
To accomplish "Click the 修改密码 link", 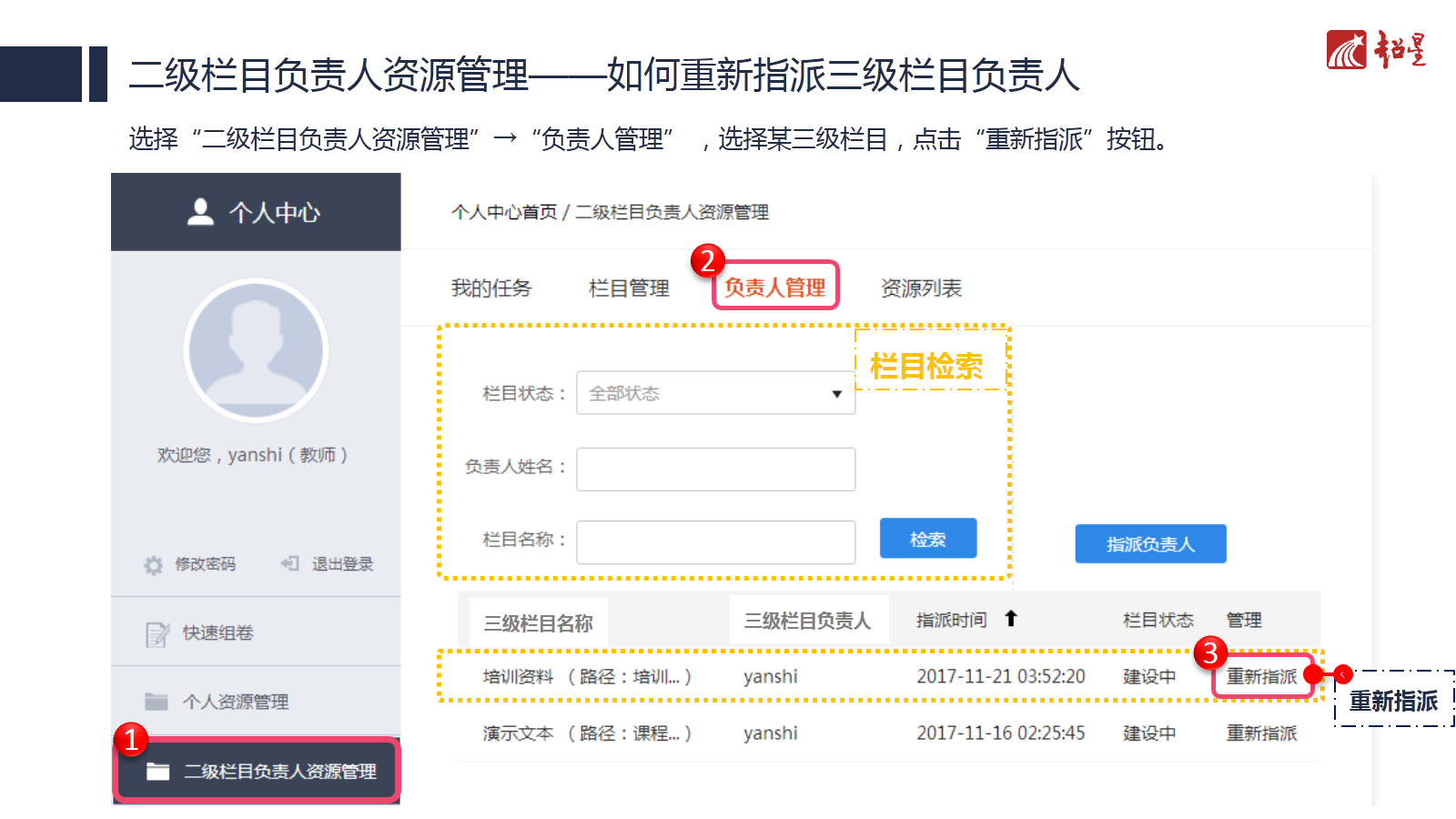I will (206, 564).
